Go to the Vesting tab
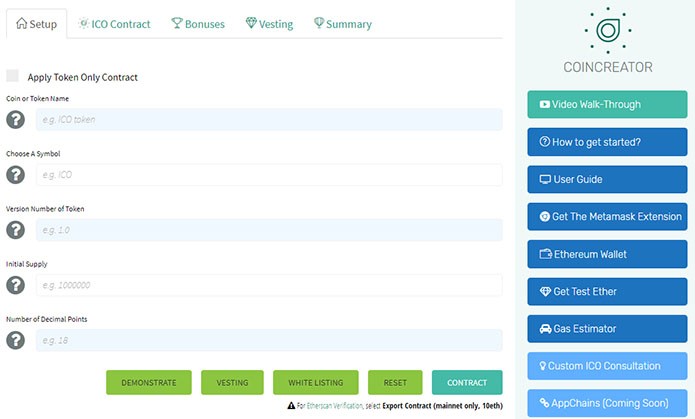This screenshot has width=695, height=419. coord(269,24)
